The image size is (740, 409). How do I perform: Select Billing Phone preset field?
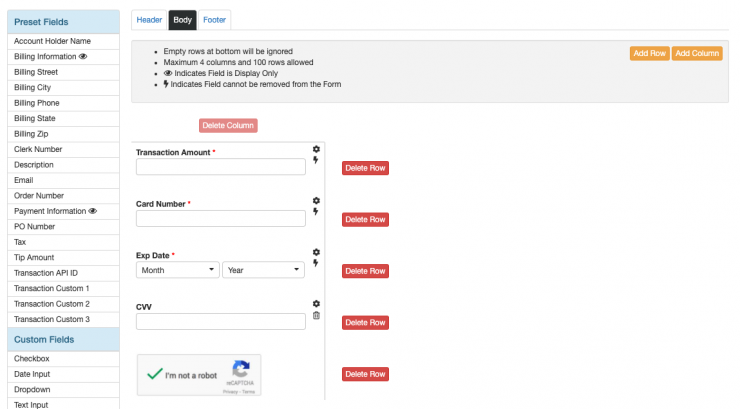click(x=63, y=103)
